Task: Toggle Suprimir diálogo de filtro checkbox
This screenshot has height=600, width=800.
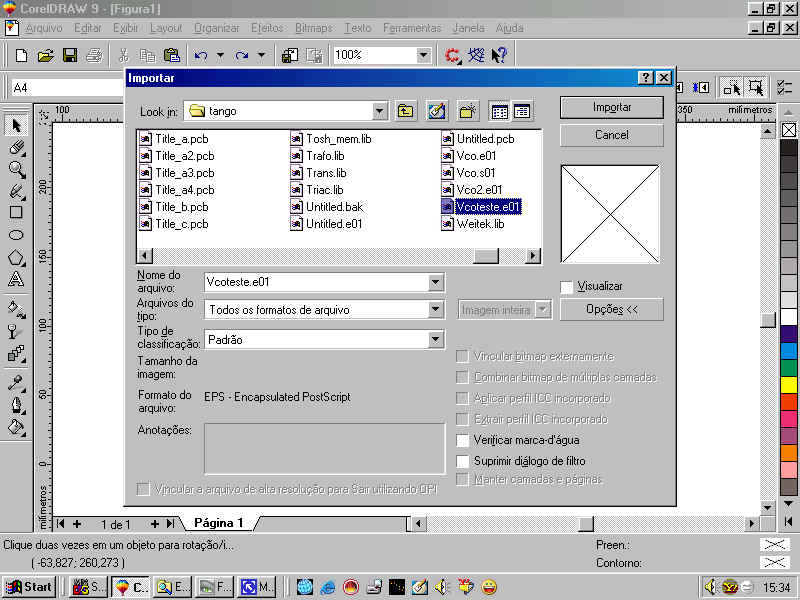Action: (x=462, y=461)
